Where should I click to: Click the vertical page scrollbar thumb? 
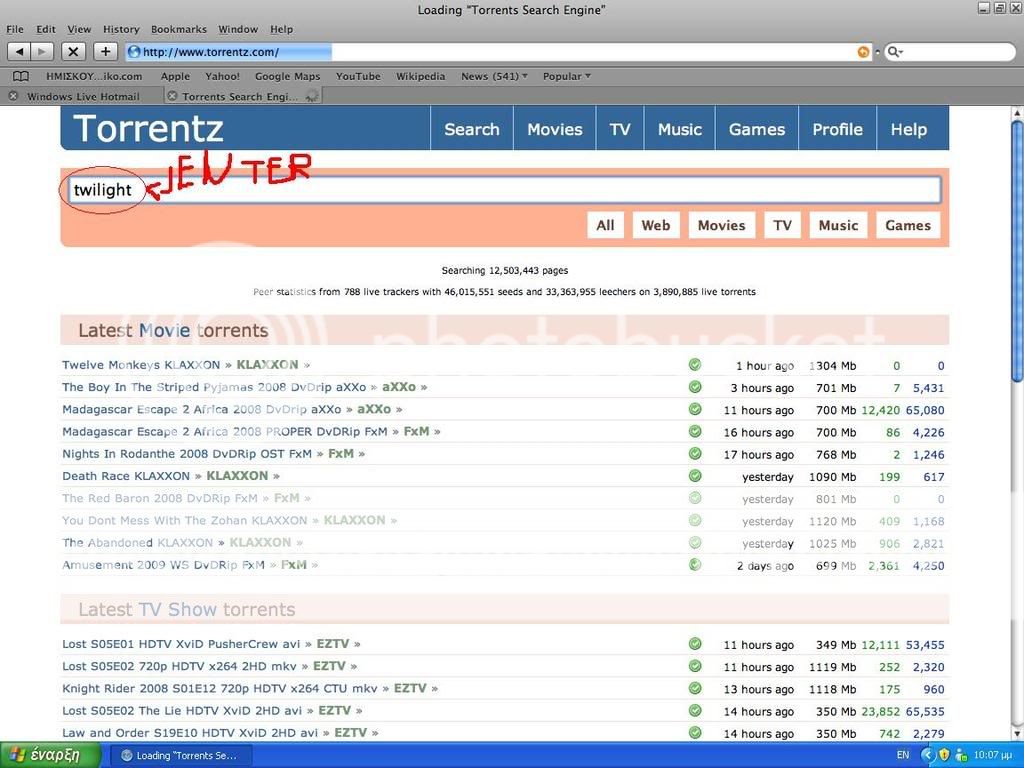1017,250
